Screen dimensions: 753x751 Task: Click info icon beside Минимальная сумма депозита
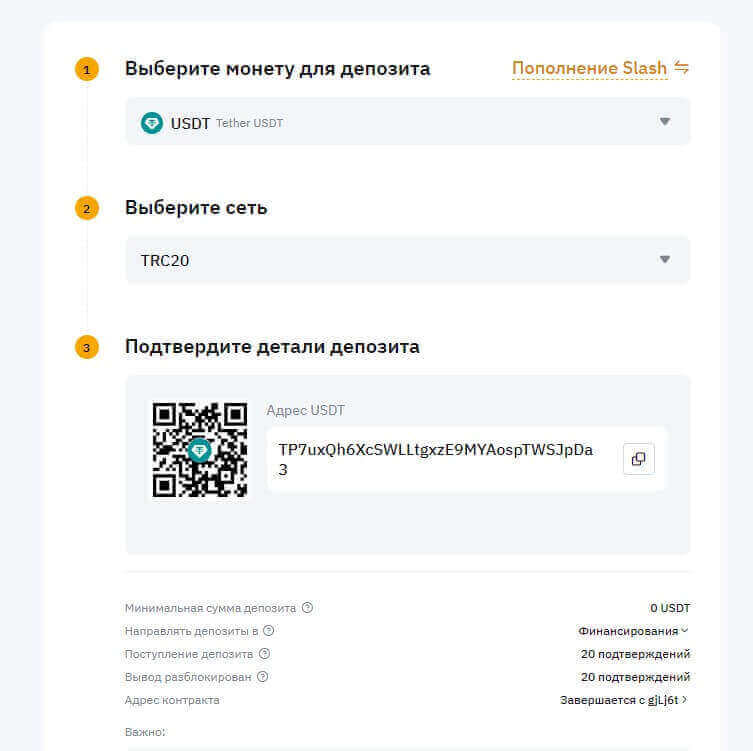[x=307, y=608]
